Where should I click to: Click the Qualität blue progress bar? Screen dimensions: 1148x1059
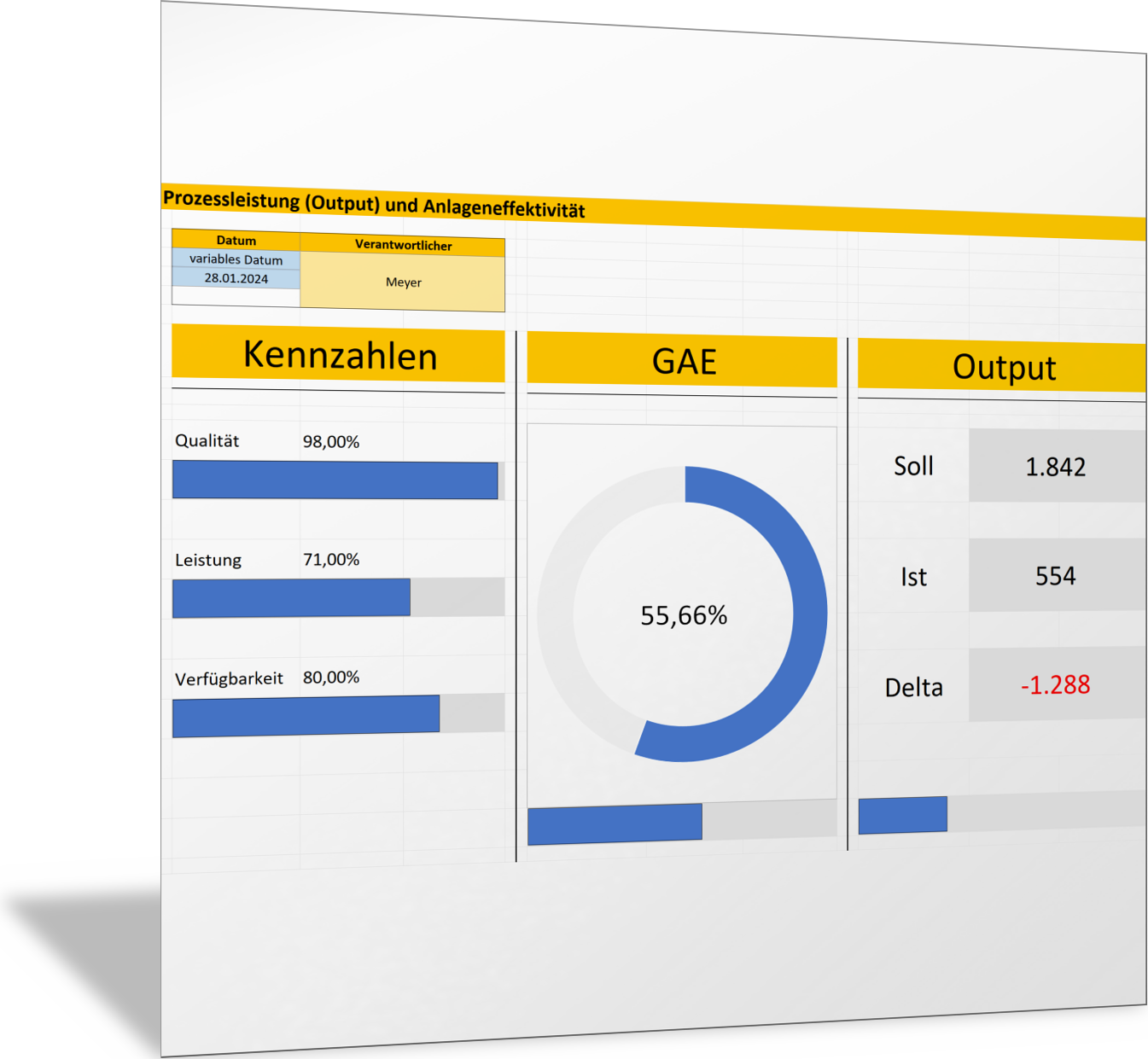(335, 480)
